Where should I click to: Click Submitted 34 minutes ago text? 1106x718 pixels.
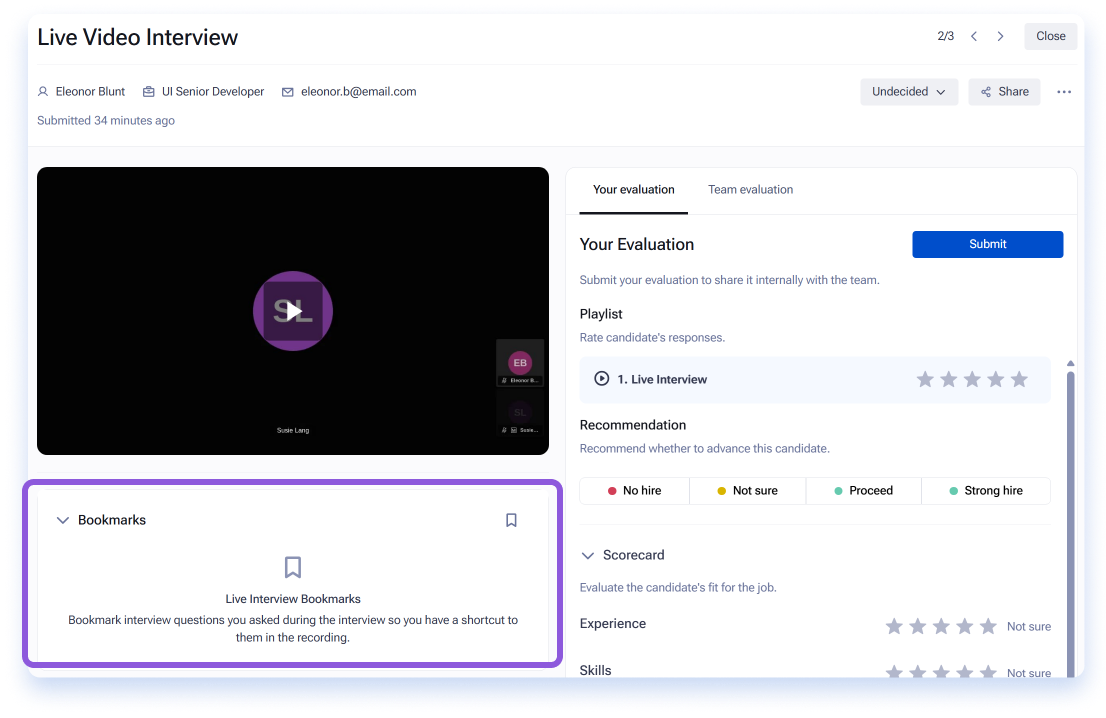click(106, 121)
